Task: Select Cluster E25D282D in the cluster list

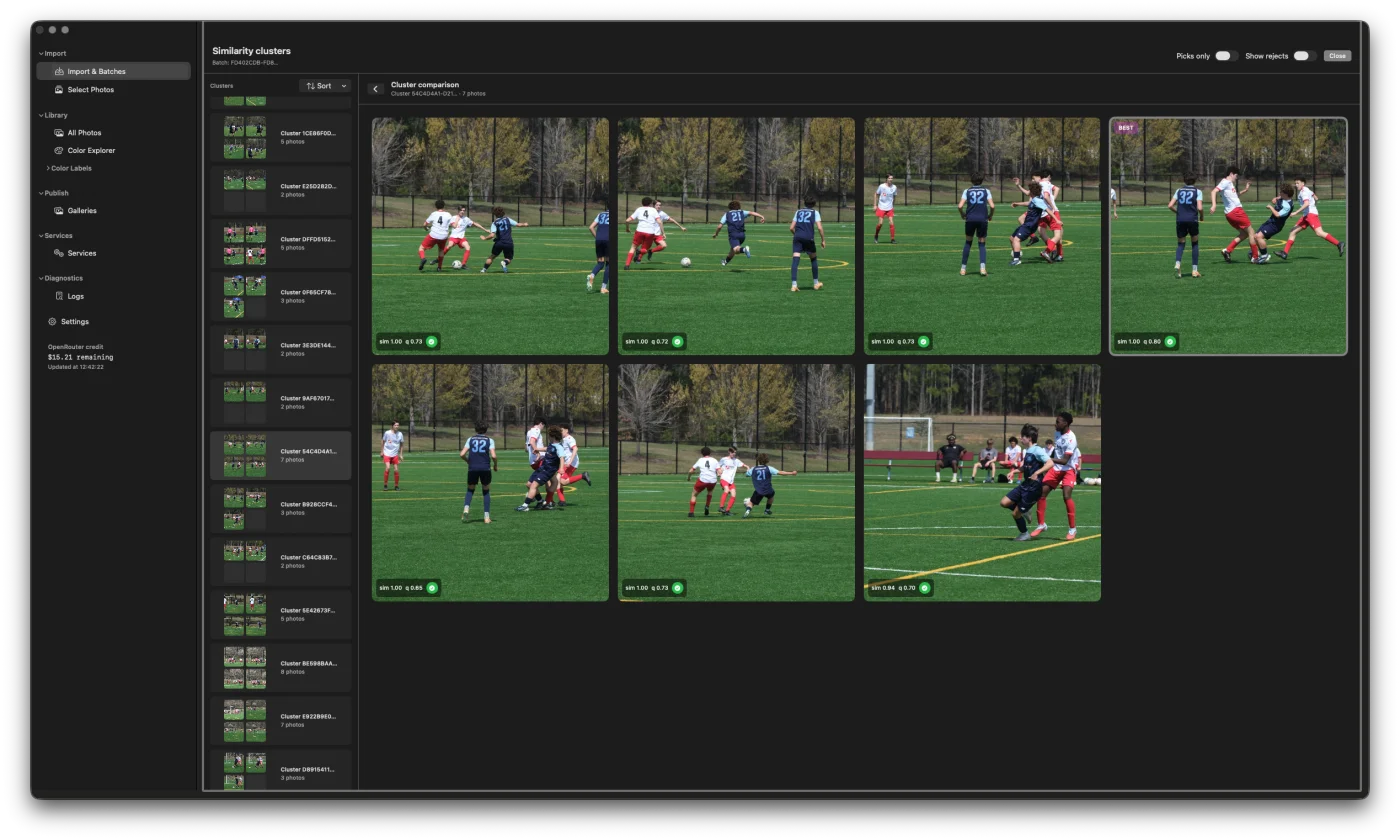Action: (280, 190)
